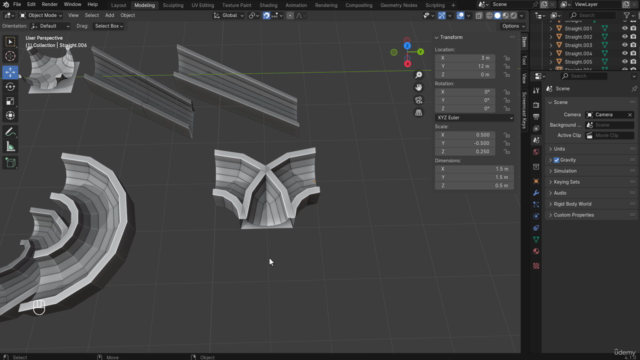Viewport: 640px width, 360px height.
Task: Toggle snapping magnet button
Action: [x=266, y=16]
